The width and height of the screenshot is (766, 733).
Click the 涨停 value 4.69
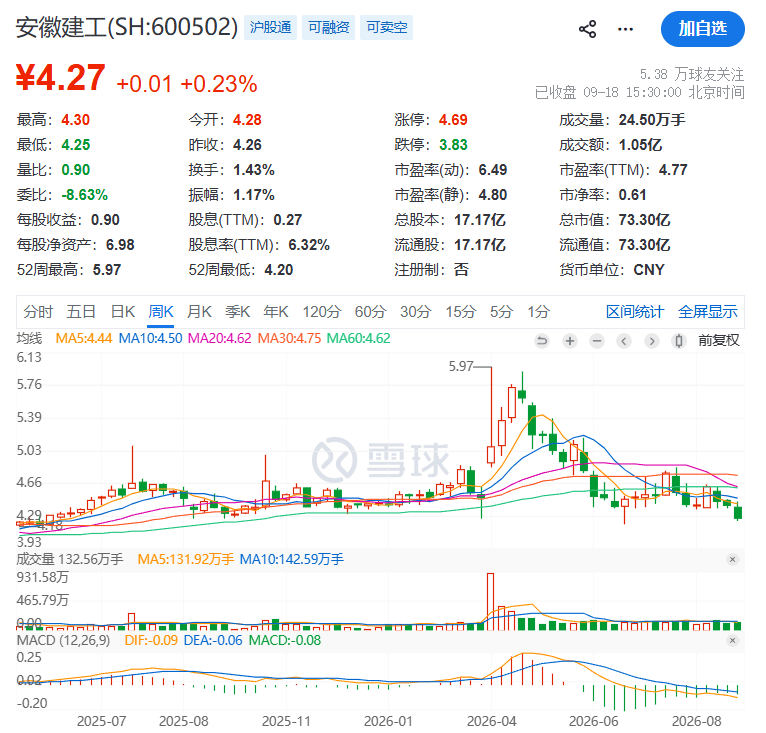(453, 120)
